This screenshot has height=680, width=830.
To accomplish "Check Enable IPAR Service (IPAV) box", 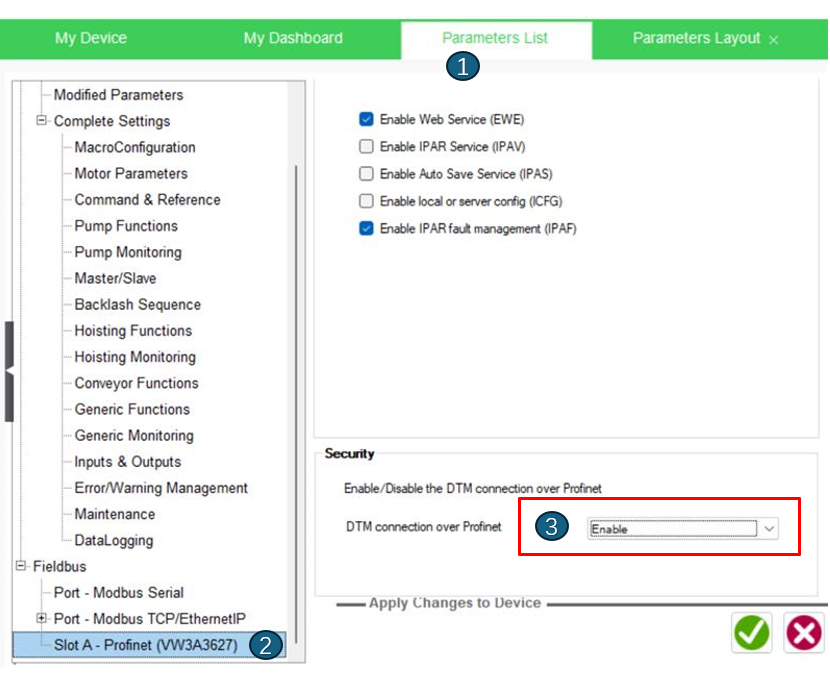I will click(x=366, y=146).
